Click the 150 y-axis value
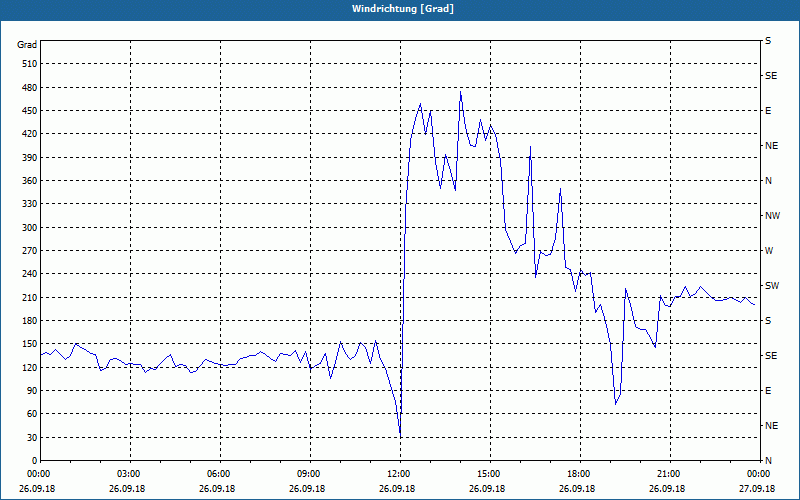Screen dimensions: 800x500 (30, 344)
